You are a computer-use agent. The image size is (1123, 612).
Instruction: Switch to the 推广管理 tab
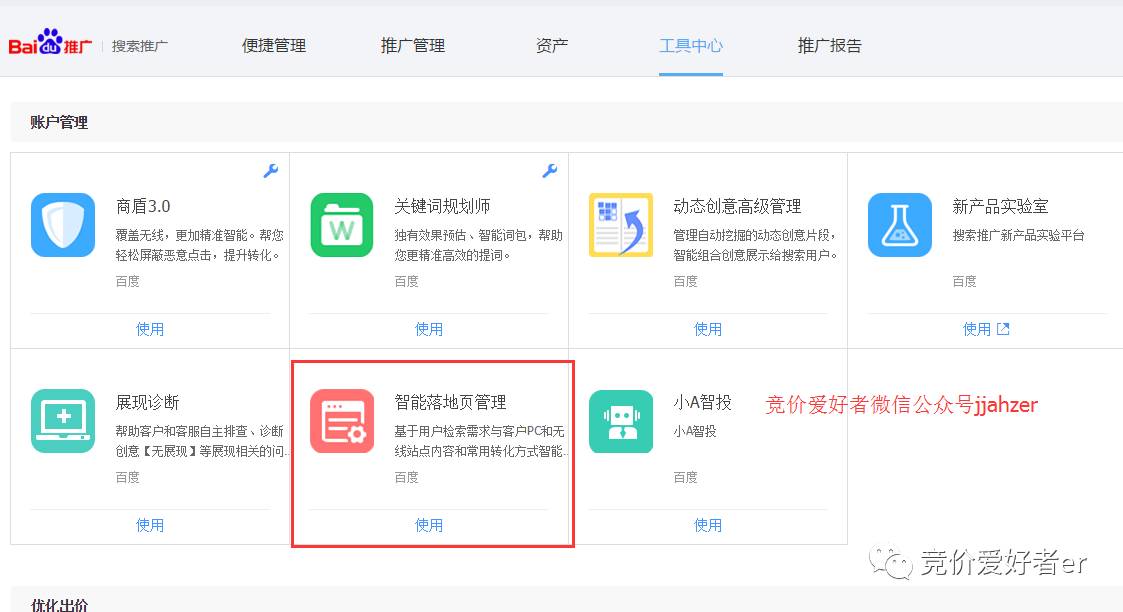[x=413, y=46]
